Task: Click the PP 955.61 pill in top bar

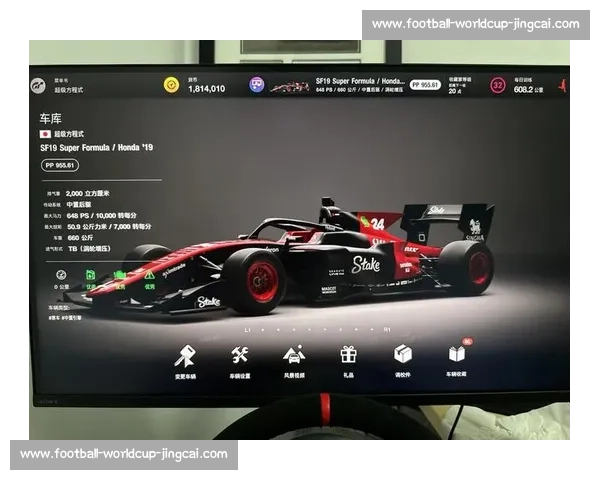Action: (x=425, y=85)
